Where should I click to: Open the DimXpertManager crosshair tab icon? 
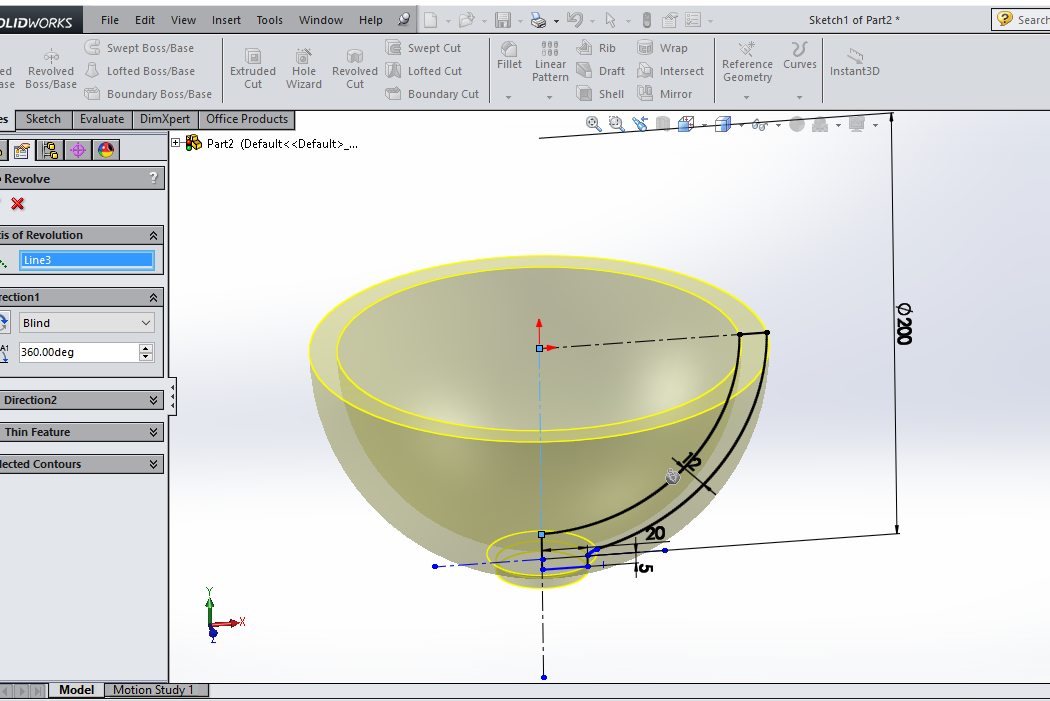(x=78, y=150)
